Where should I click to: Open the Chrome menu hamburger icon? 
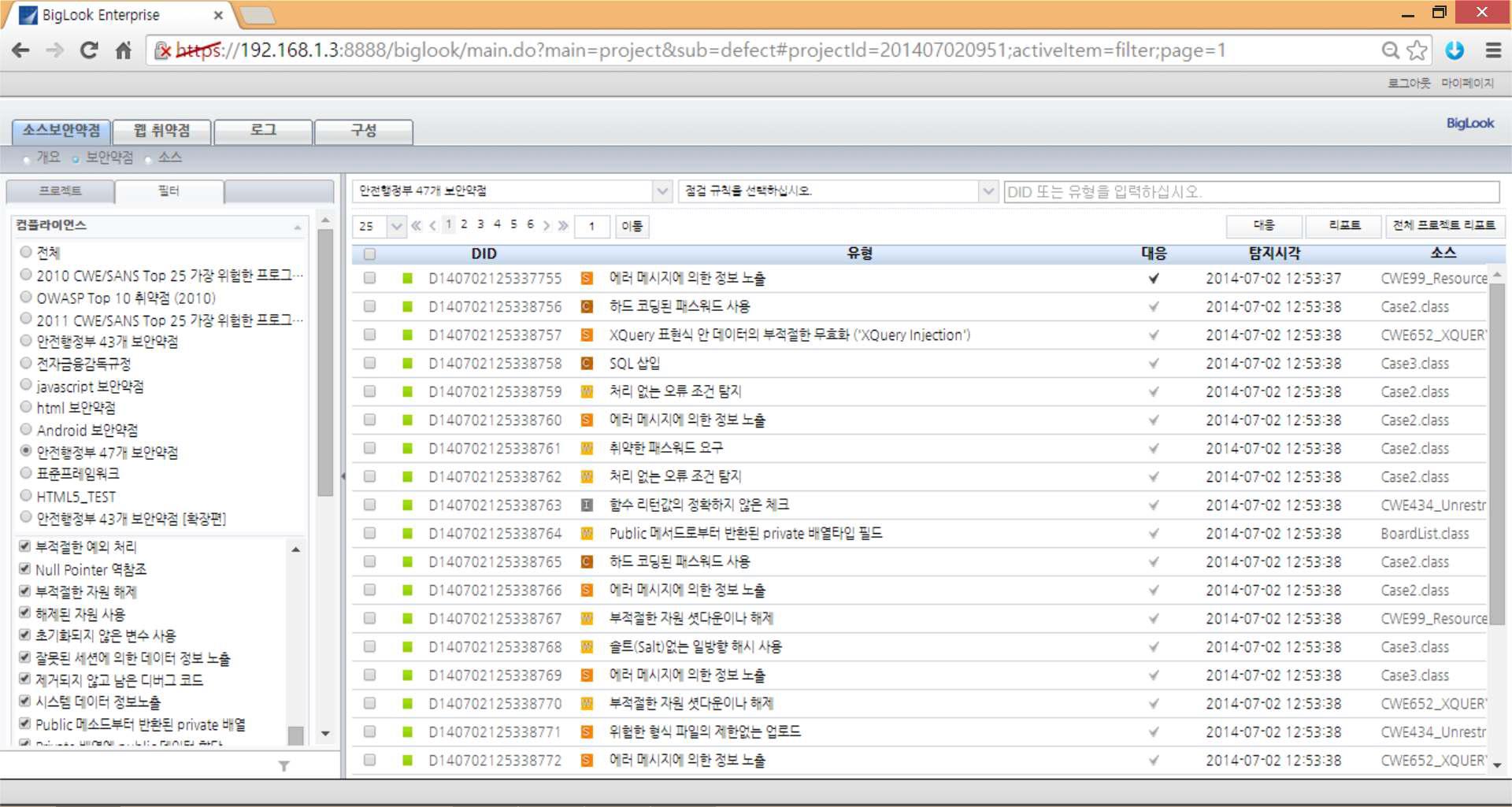click(x=1492, y=50)
